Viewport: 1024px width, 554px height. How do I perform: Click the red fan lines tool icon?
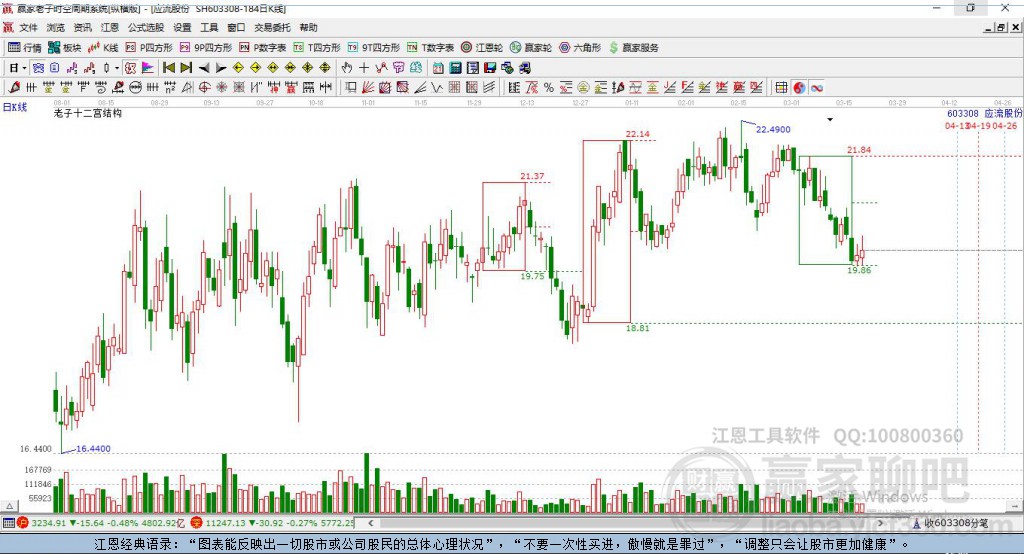point(368,88)
